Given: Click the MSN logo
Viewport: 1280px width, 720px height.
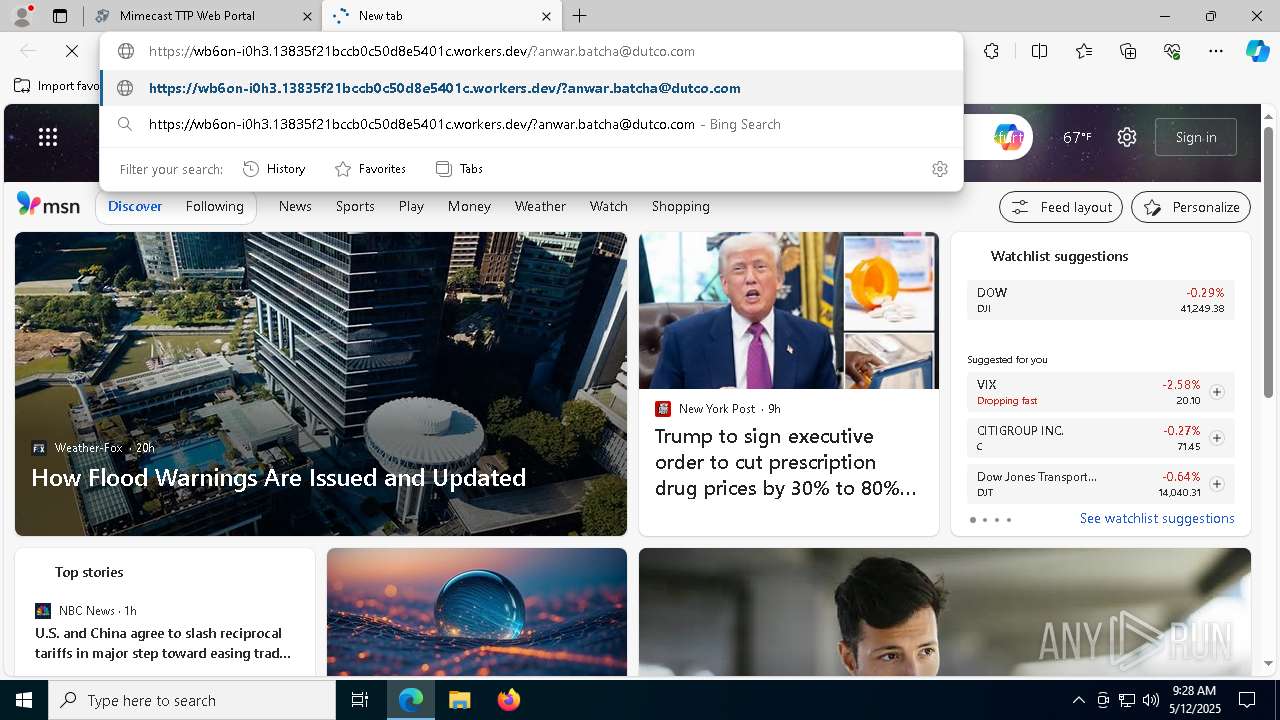Looking at the screenshot, I should (48, 205).
